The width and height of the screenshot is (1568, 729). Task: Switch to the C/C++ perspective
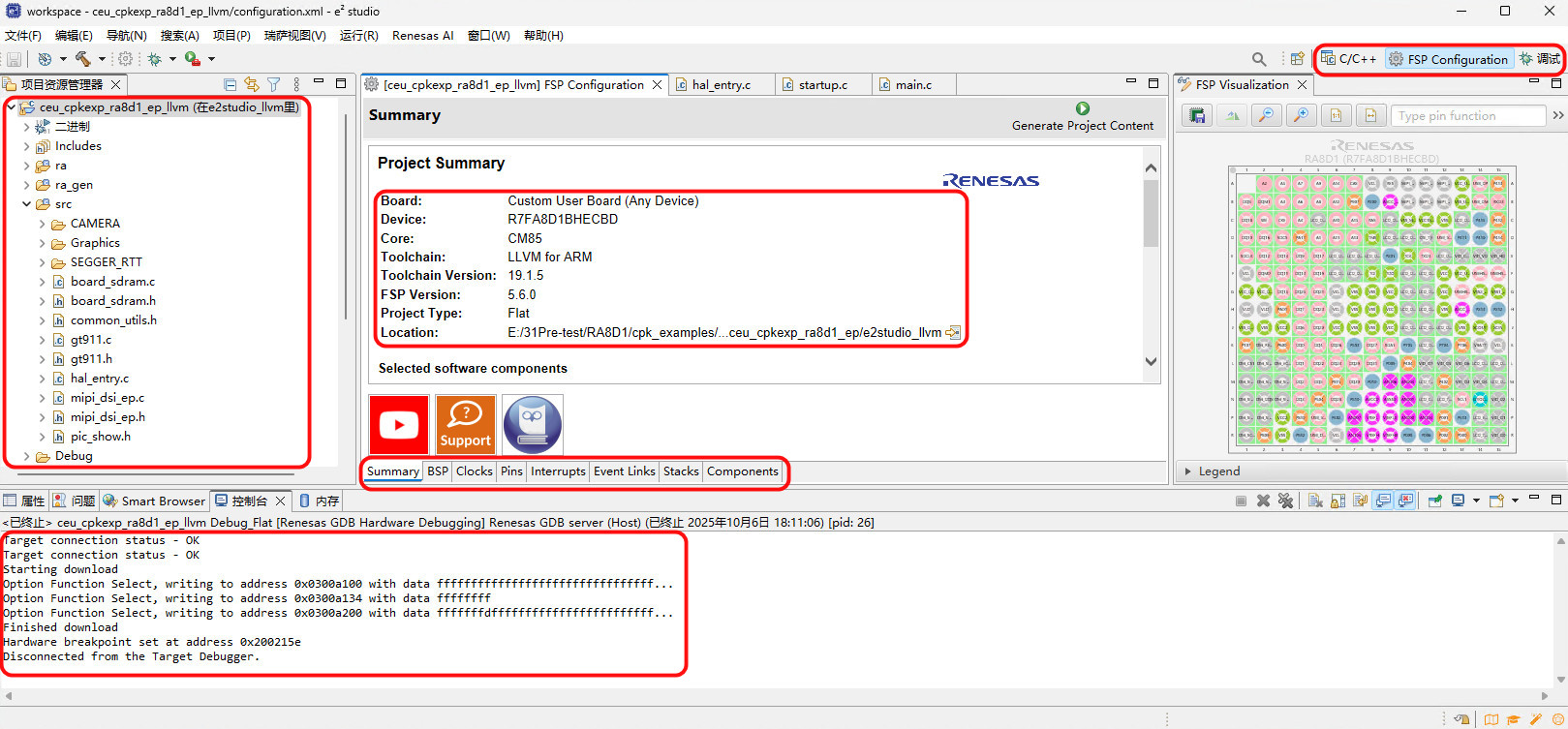click(x=1349, y=59)
